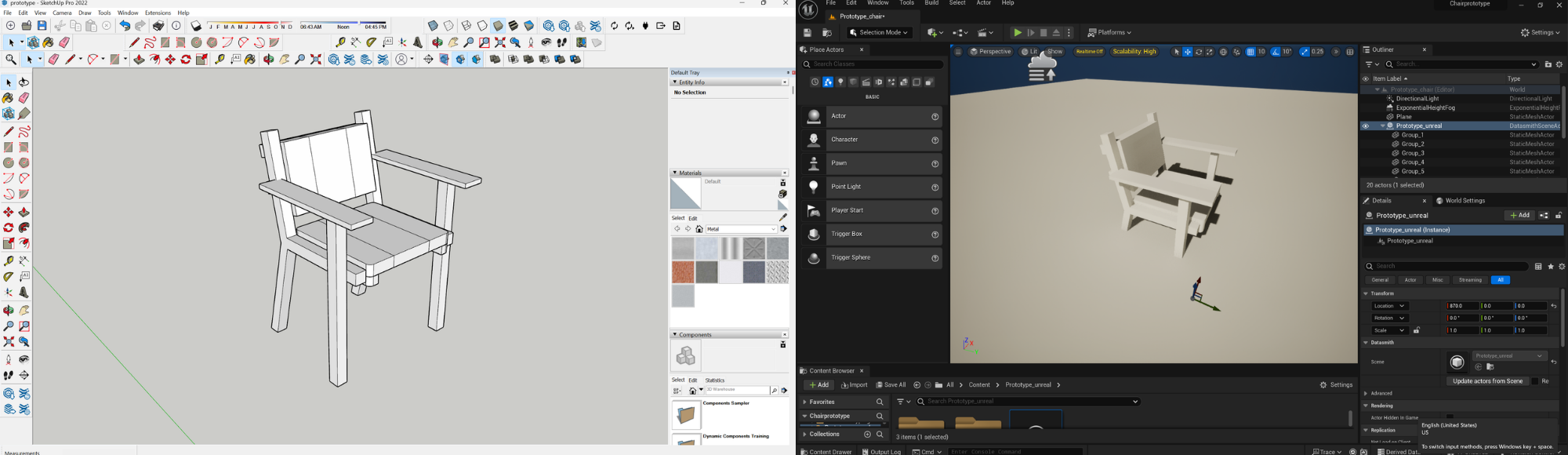
Task: Toggle scale snapping in Unreal viewport
Action: pyautogui.click(x=1305, y=52)
